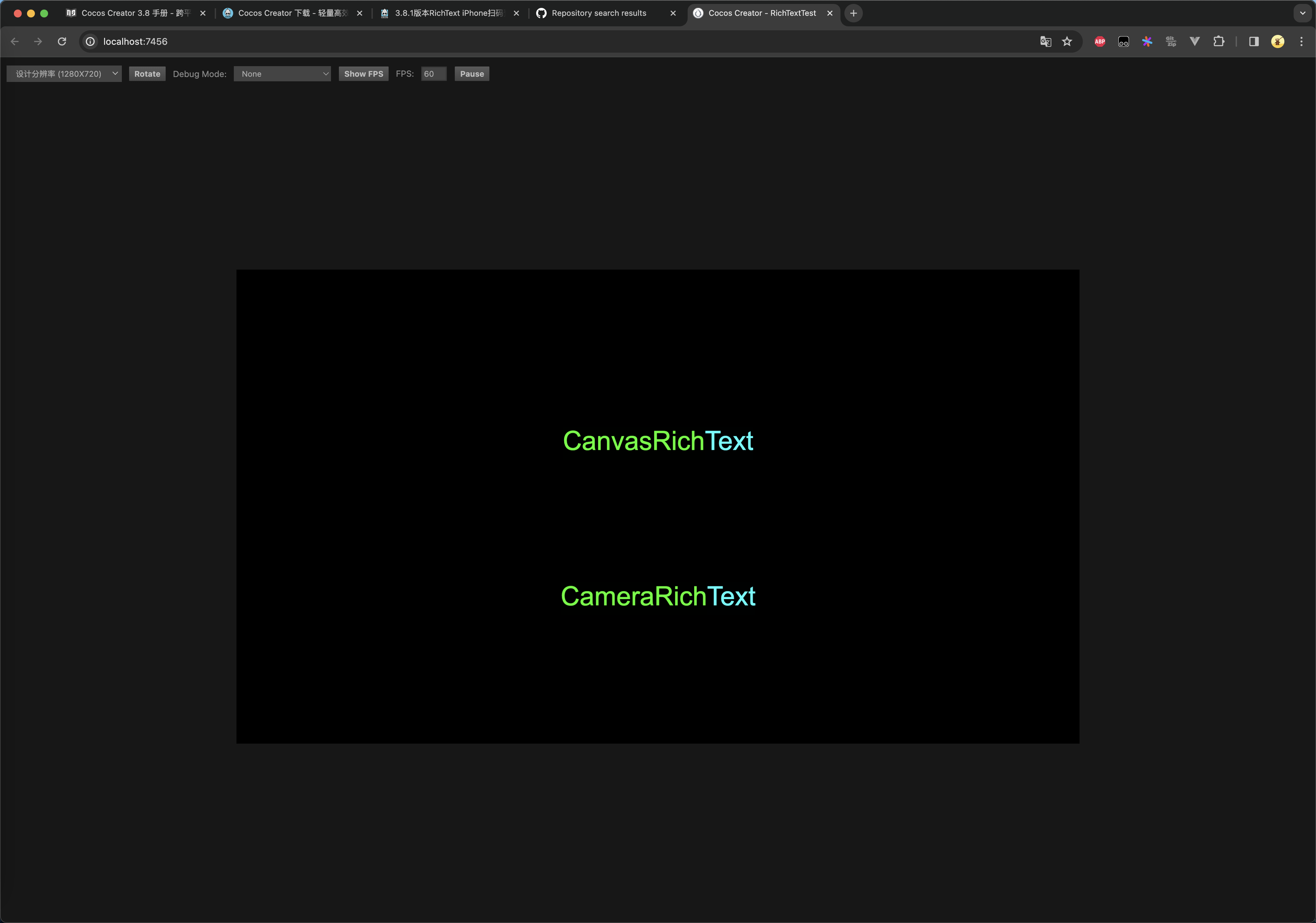
Task: Open the design resolution 1280X720 dropdown
Action: [x=64, y=74]
